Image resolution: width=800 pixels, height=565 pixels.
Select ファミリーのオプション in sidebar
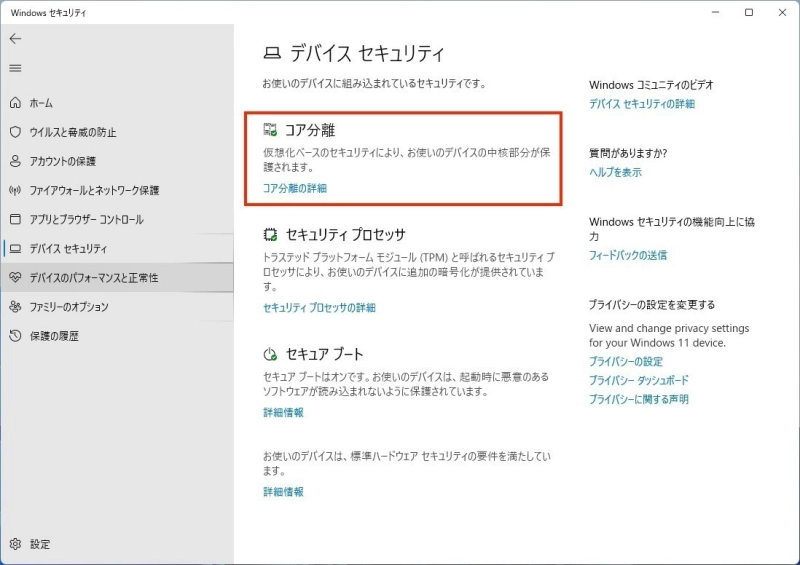[69, 307]
